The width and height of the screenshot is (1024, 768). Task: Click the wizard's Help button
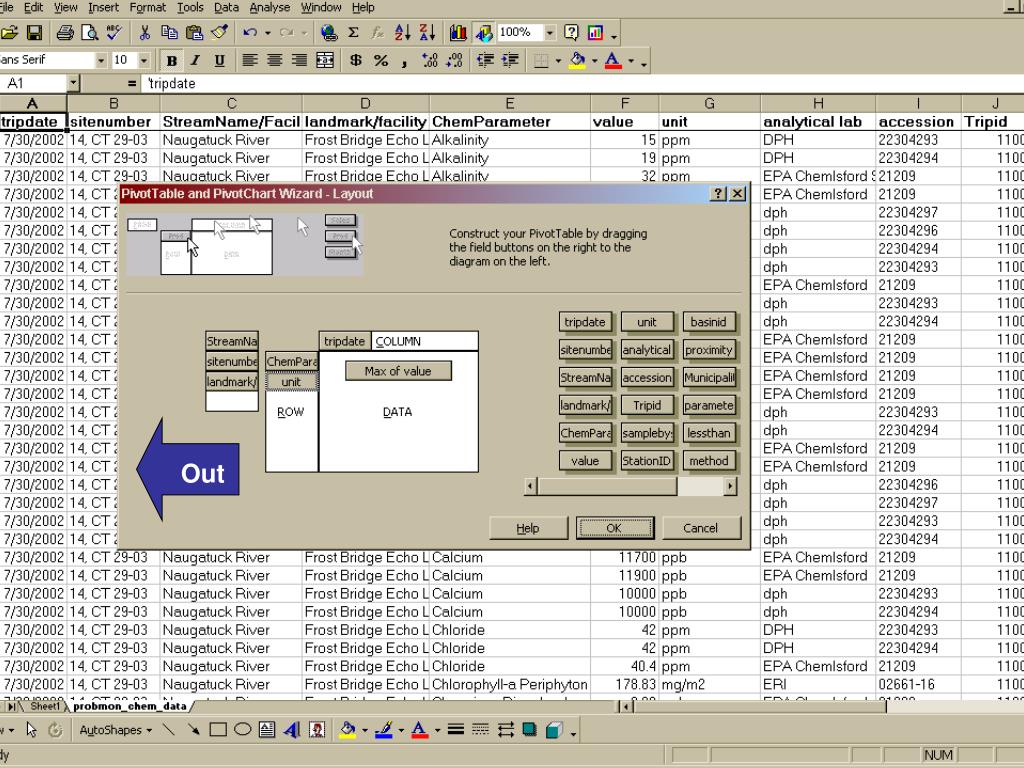click(x=528, y=528)
